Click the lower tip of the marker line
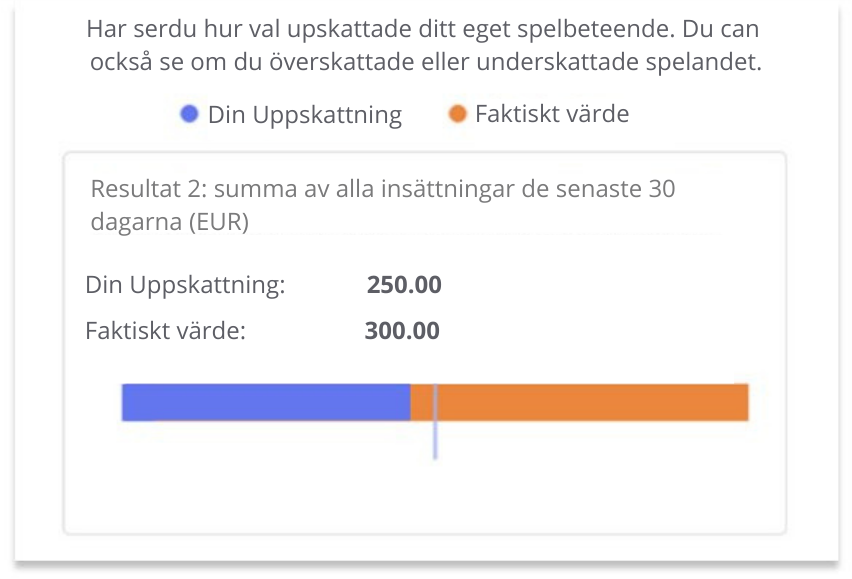 point(435,457)
